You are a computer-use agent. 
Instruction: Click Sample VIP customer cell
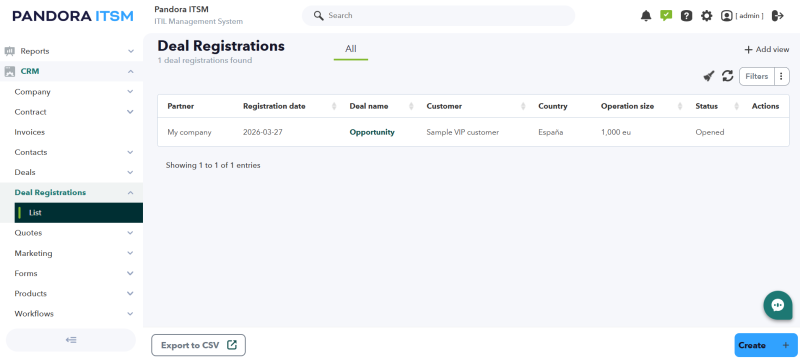(x=463, y=133)
